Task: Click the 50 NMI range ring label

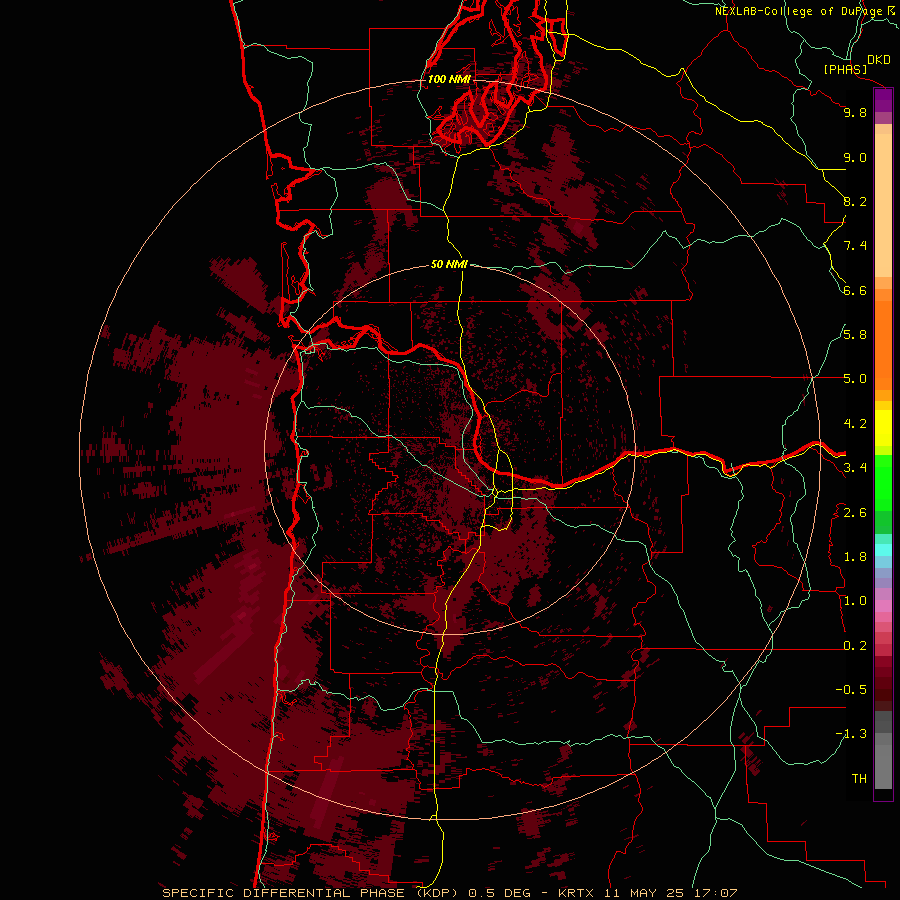Action: point(449,264)
